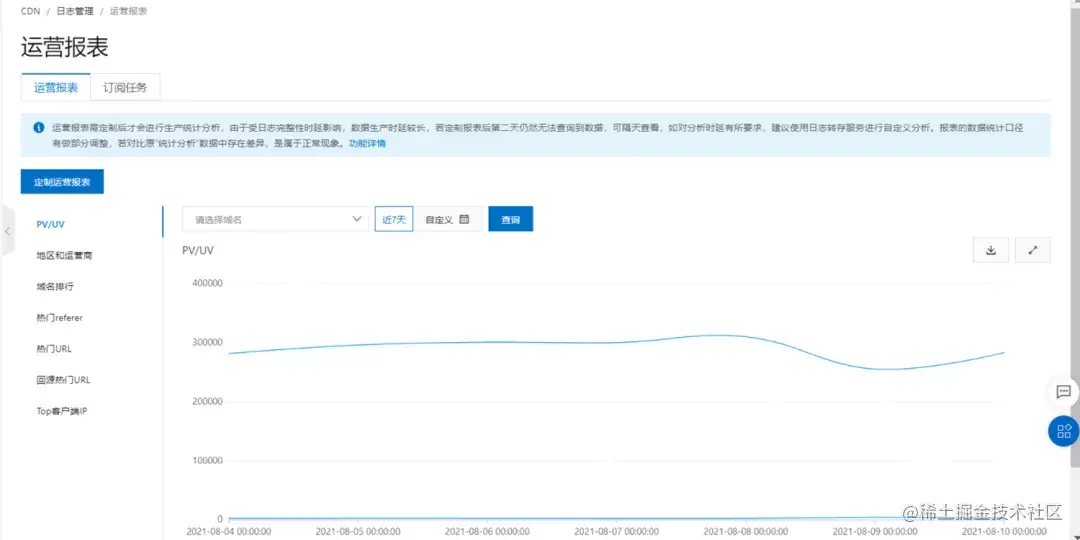The height and width of the screenshot is (540, 1080).
Task: Click the 2021-08-08 00:00:00 axis label
Action: pos(745,532)
